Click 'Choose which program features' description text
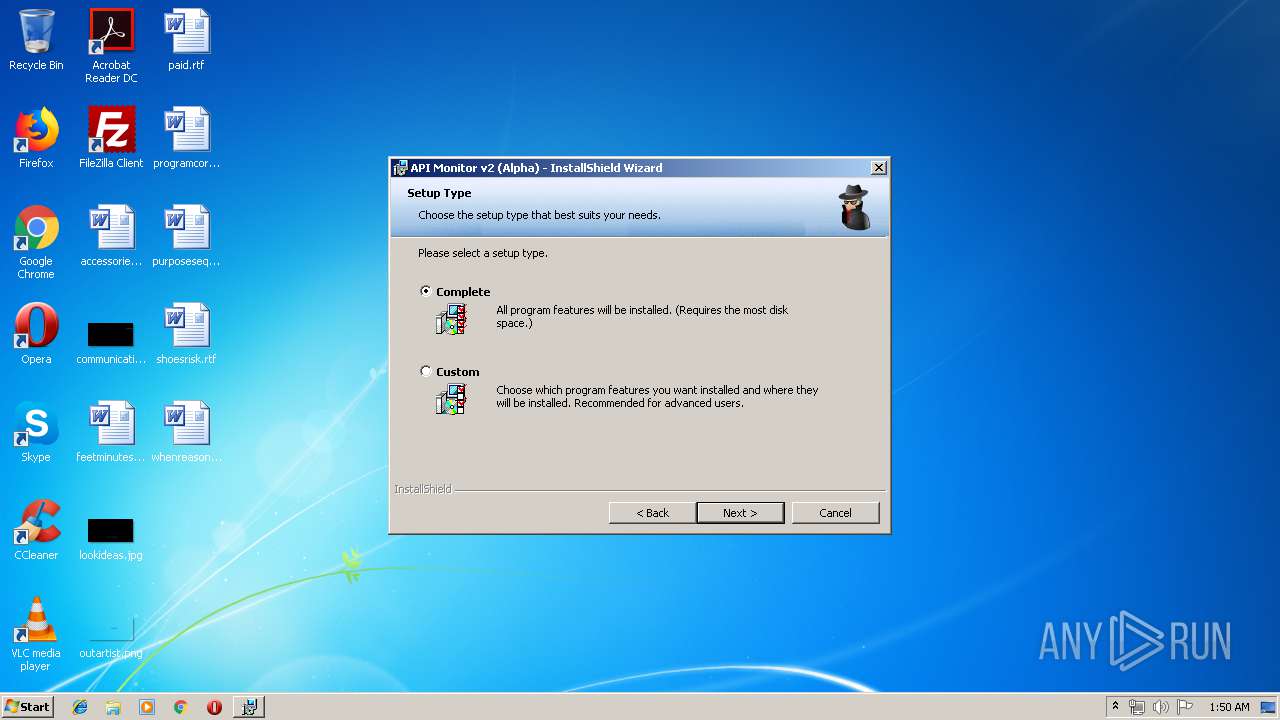The height and width of the screenshot is (720, 1280). coord(657,396)
